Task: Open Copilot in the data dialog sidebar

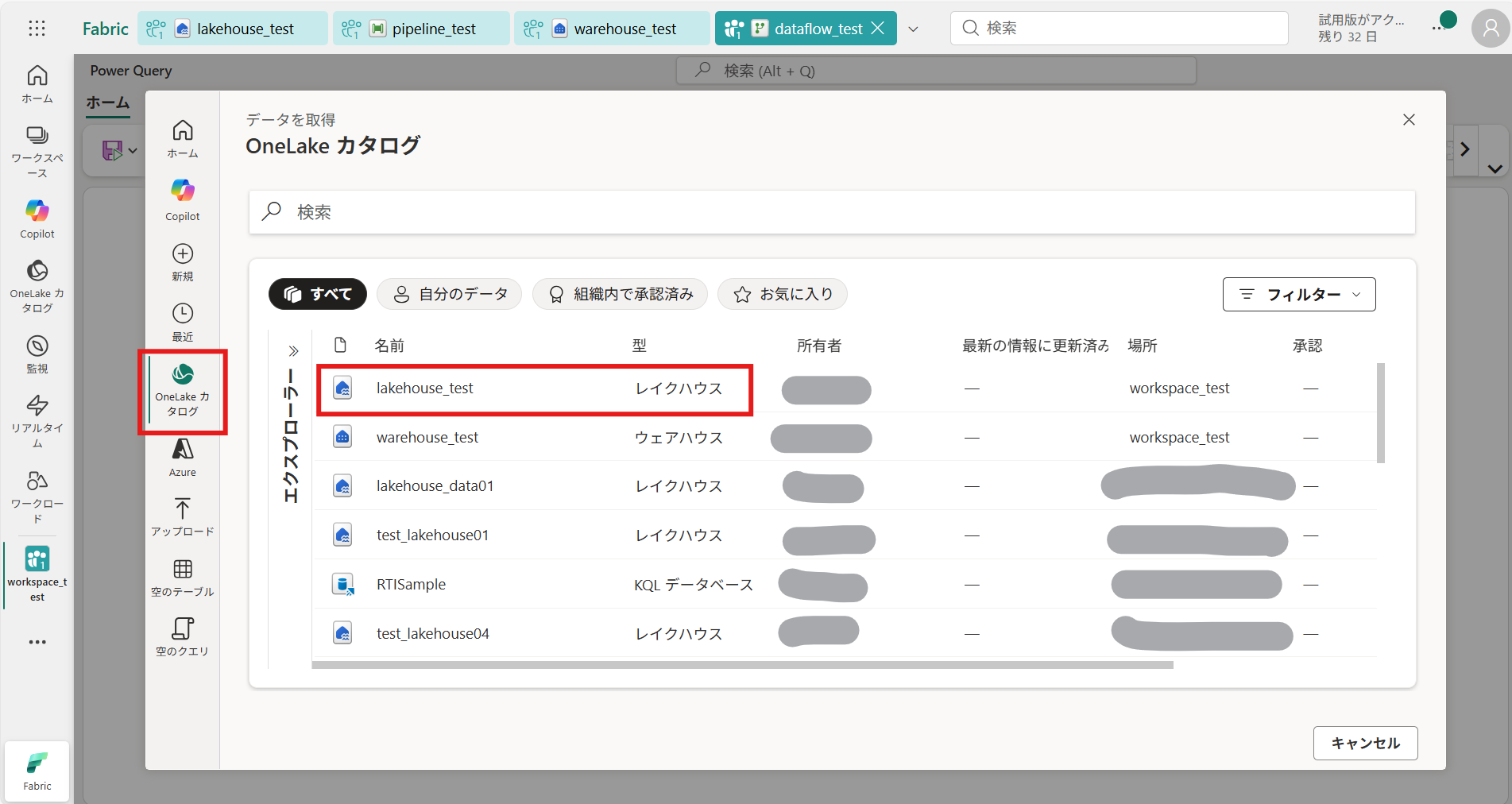Action: click(182, 199)
